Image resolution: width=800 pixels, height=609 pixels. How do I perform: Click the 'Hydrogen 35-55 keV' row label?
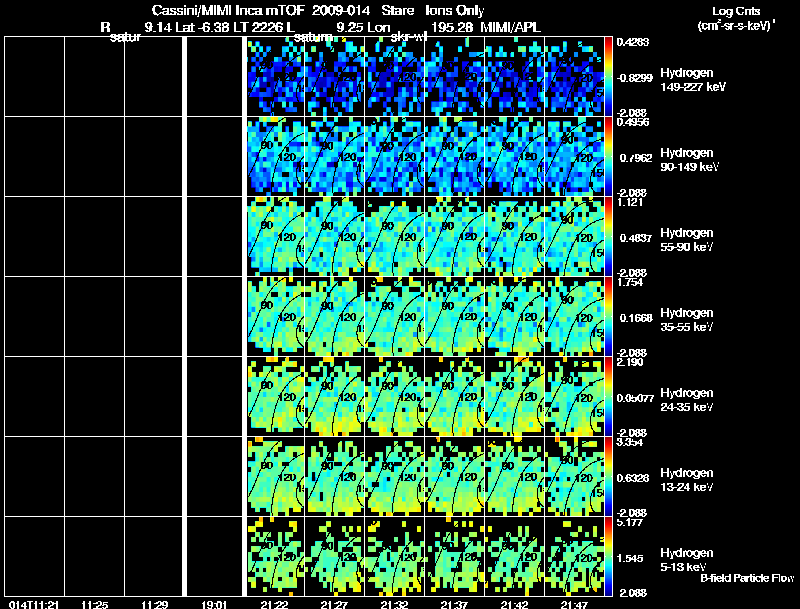pyautogui.click(x=687, y=320)
